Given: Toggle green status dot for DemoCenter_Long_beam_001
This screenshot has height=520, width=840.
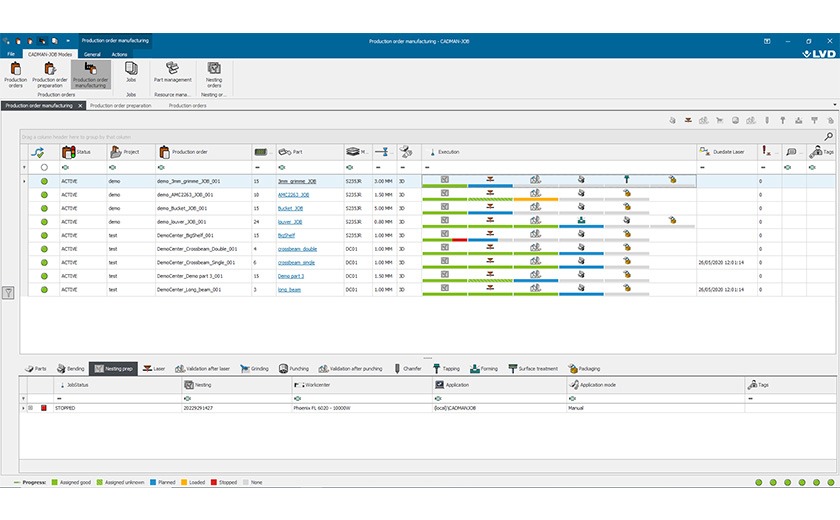Looking at the screenshot, I should (x=44, y=290).
